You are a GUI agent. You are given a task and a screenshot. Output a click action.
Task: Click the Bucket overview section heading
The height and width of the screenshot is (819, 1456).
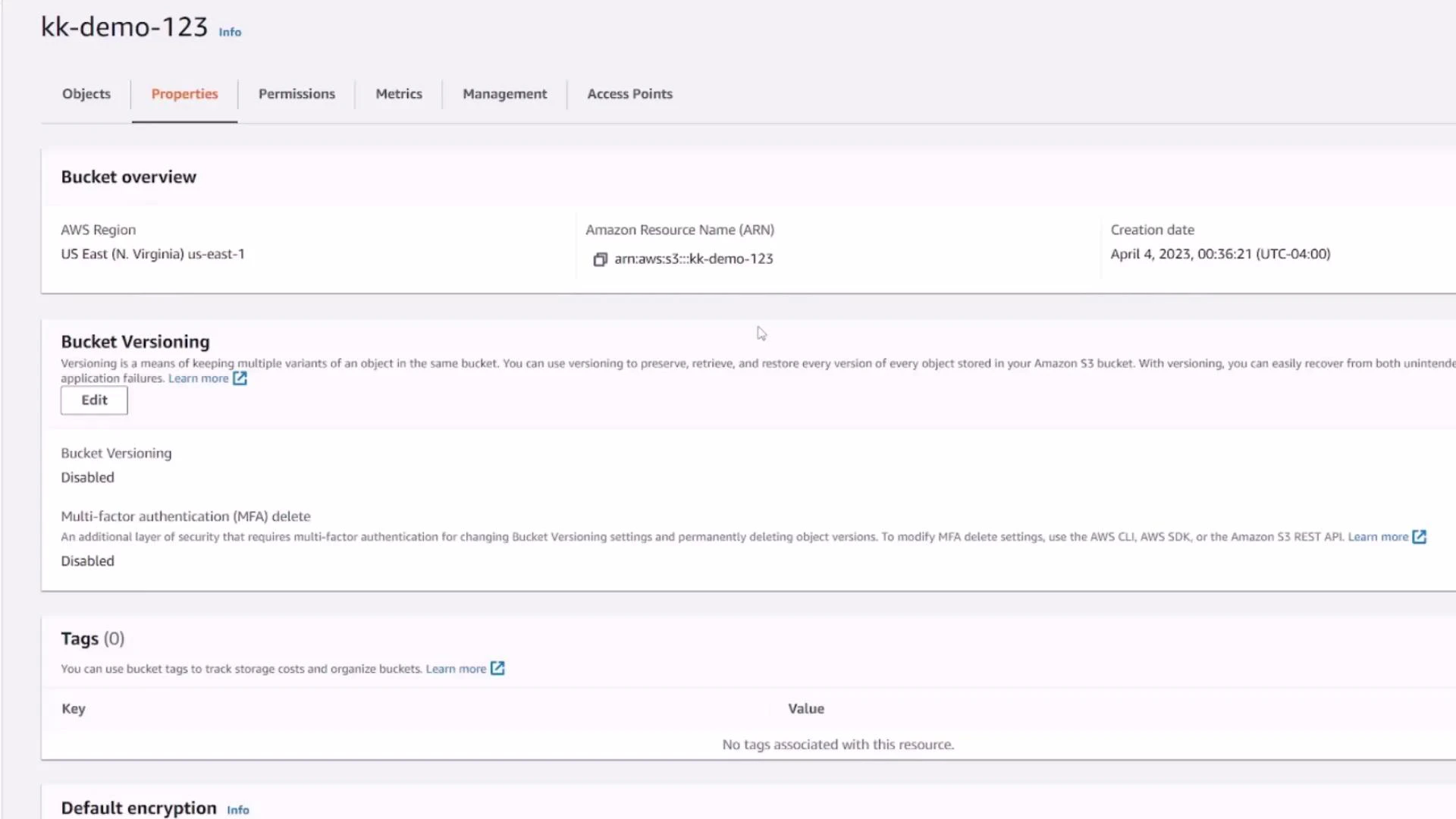(128, 176)
